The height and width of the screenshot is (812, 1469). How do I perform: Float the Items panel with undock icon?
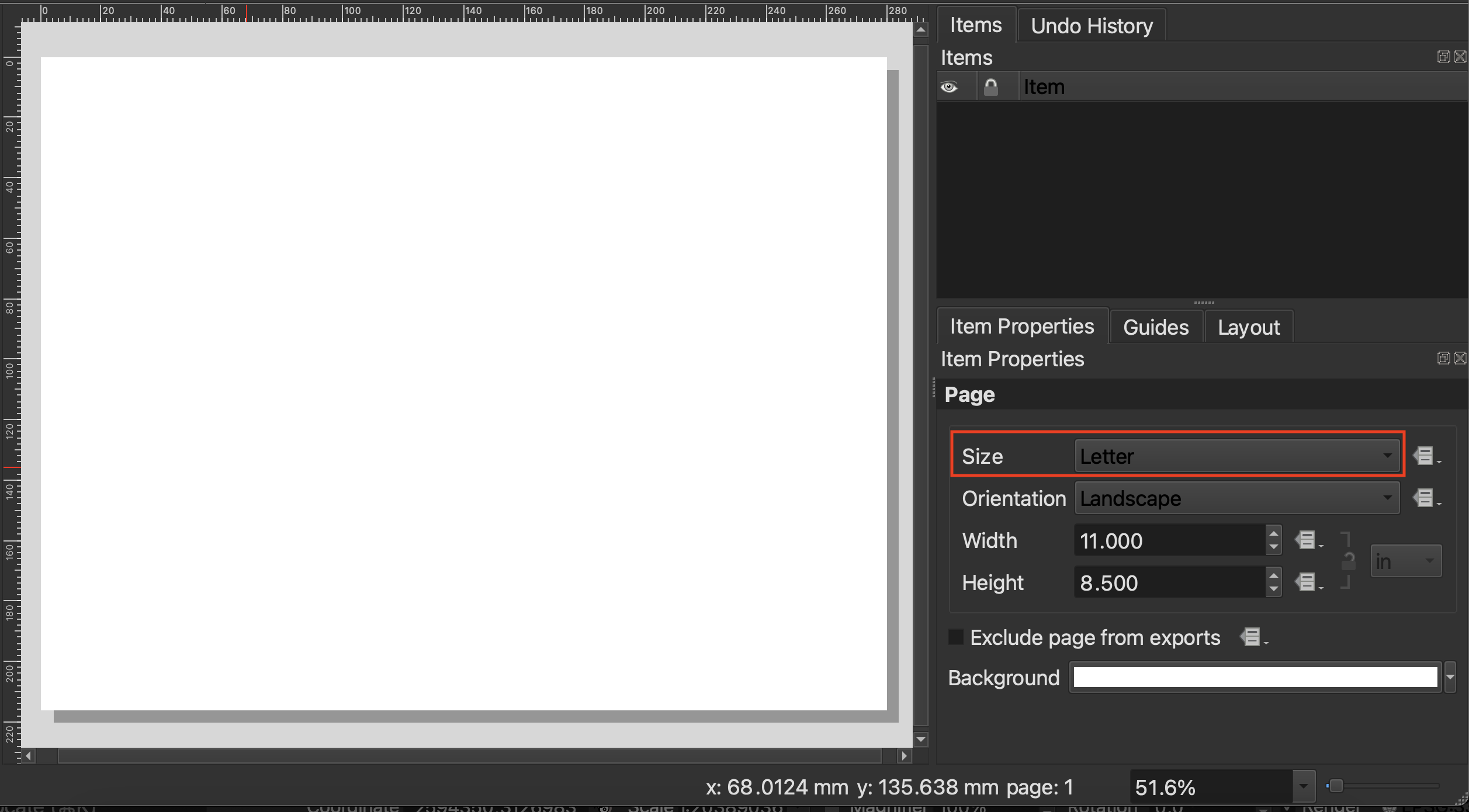[1443, 57]
